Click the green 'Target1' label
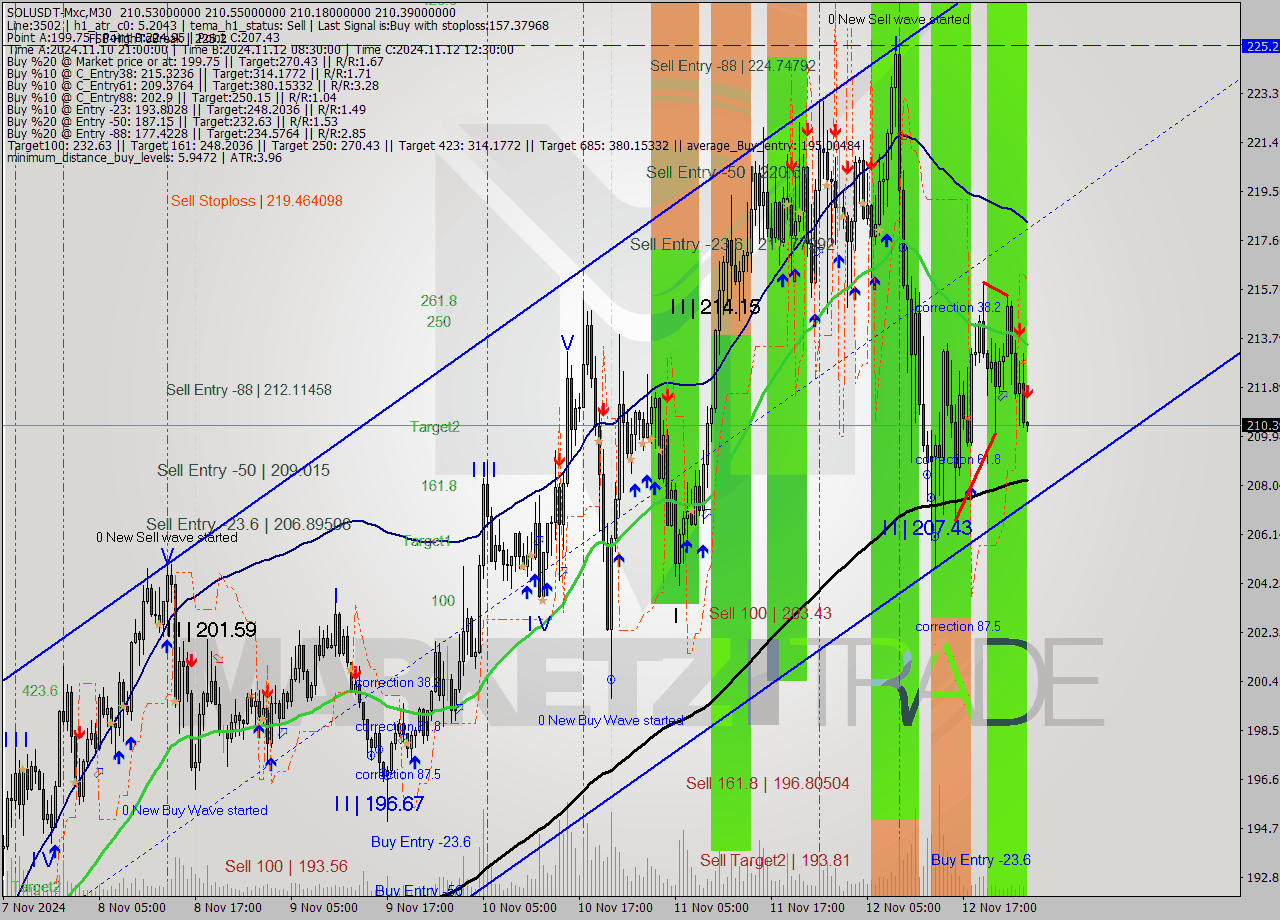The height and width of the screenshot is (920, 1280). 428,541
